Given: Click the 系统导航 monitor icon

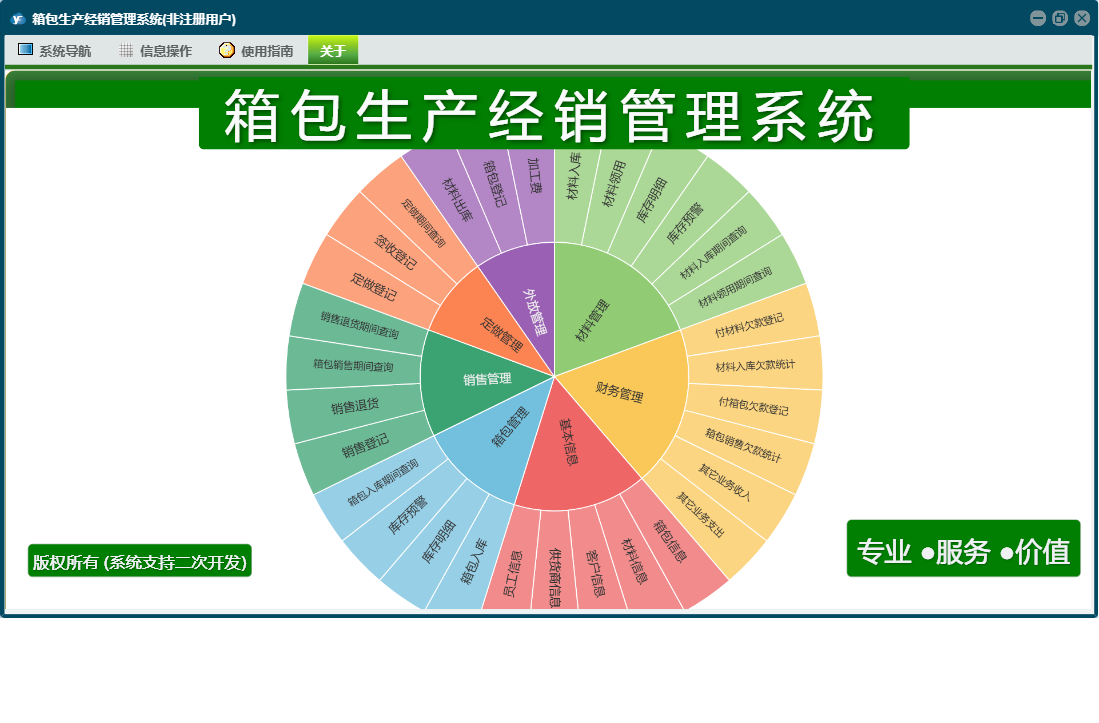Looking at the screenshot, I should point(25,50).
